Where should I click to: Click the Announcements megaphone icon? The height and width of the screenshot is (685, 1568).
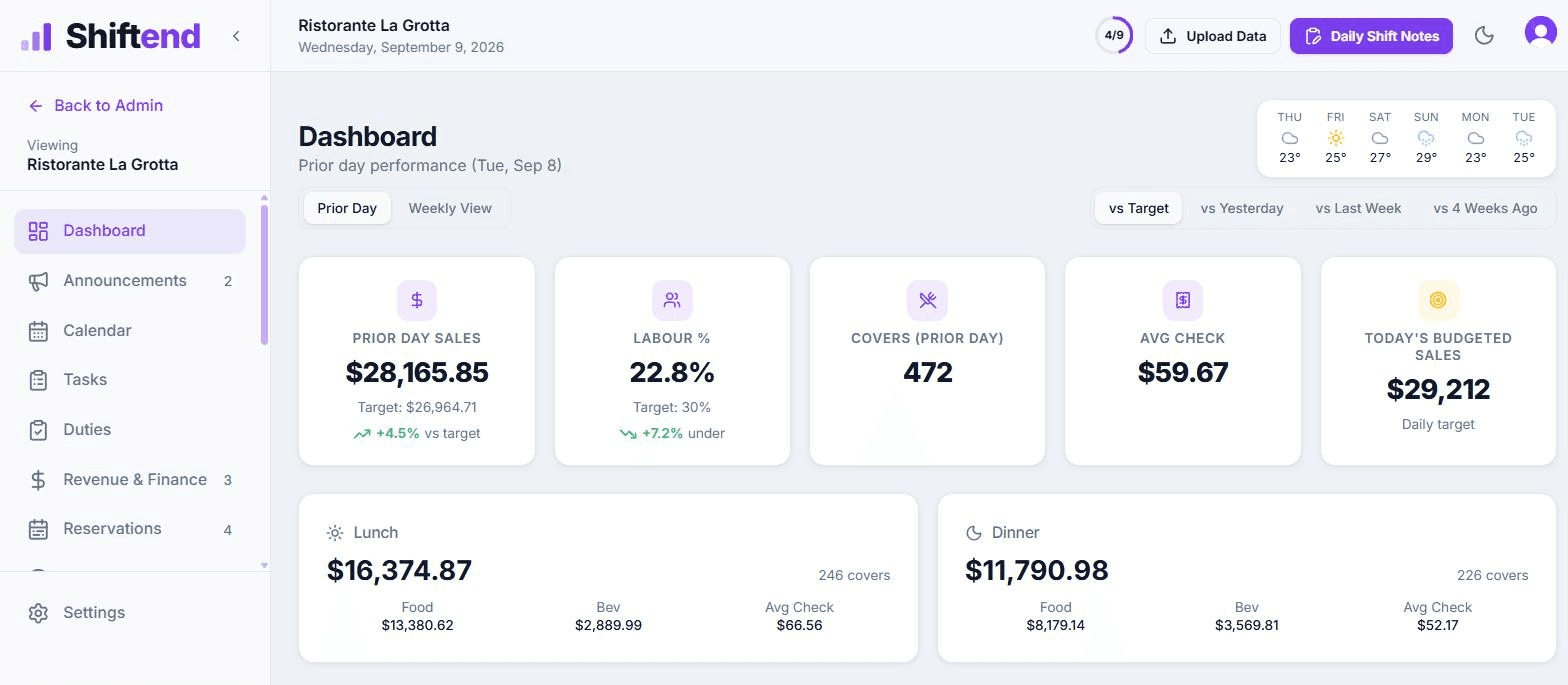coord(38,281)
